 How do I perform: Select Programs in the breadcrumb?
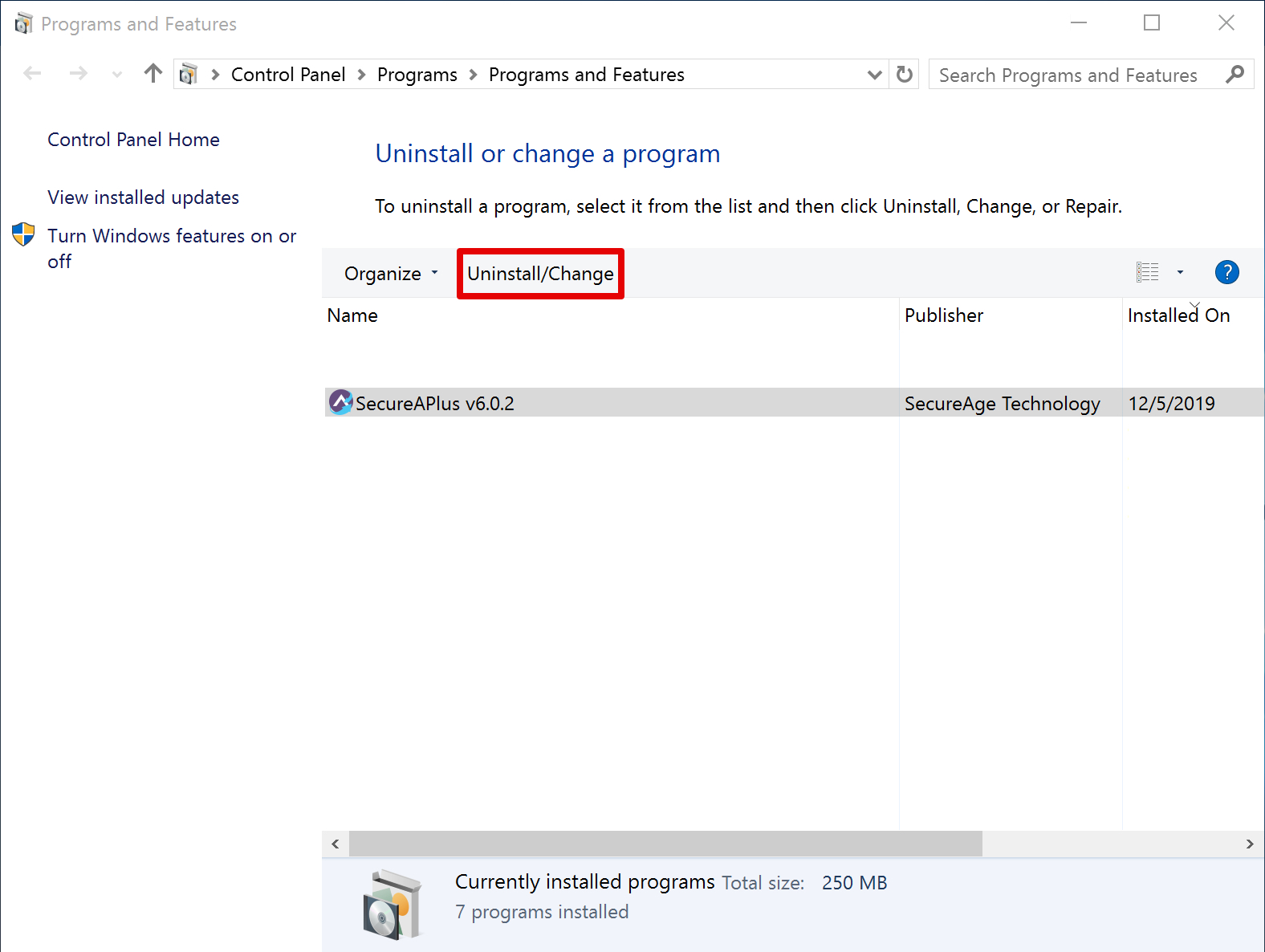[x=417, y=75]
